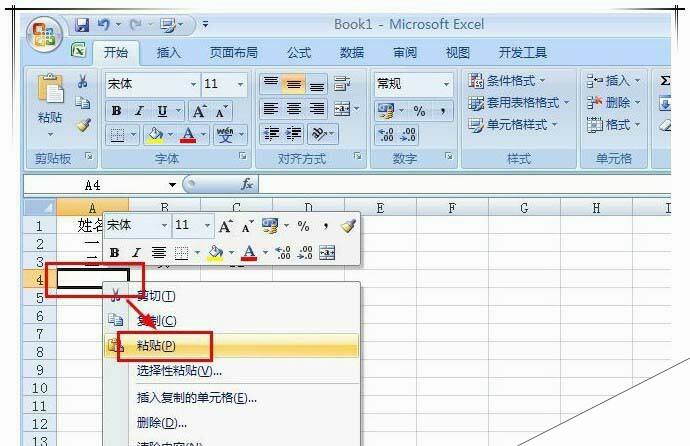This screenshot has width=690, height=446.
Task: Open alignment dialog launcher in 对齐方式 group
Action: tap(357, 156)
